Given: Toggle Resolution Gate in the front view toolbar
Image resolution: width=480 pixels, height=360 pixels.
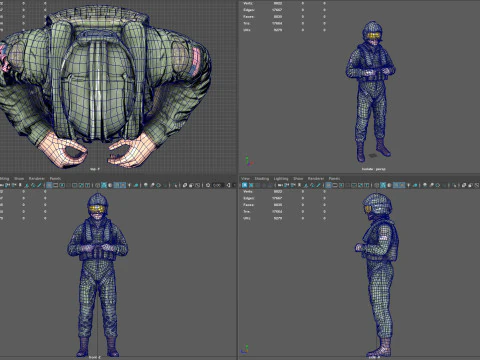Looking at the screenshot, I should coord(62,185).
